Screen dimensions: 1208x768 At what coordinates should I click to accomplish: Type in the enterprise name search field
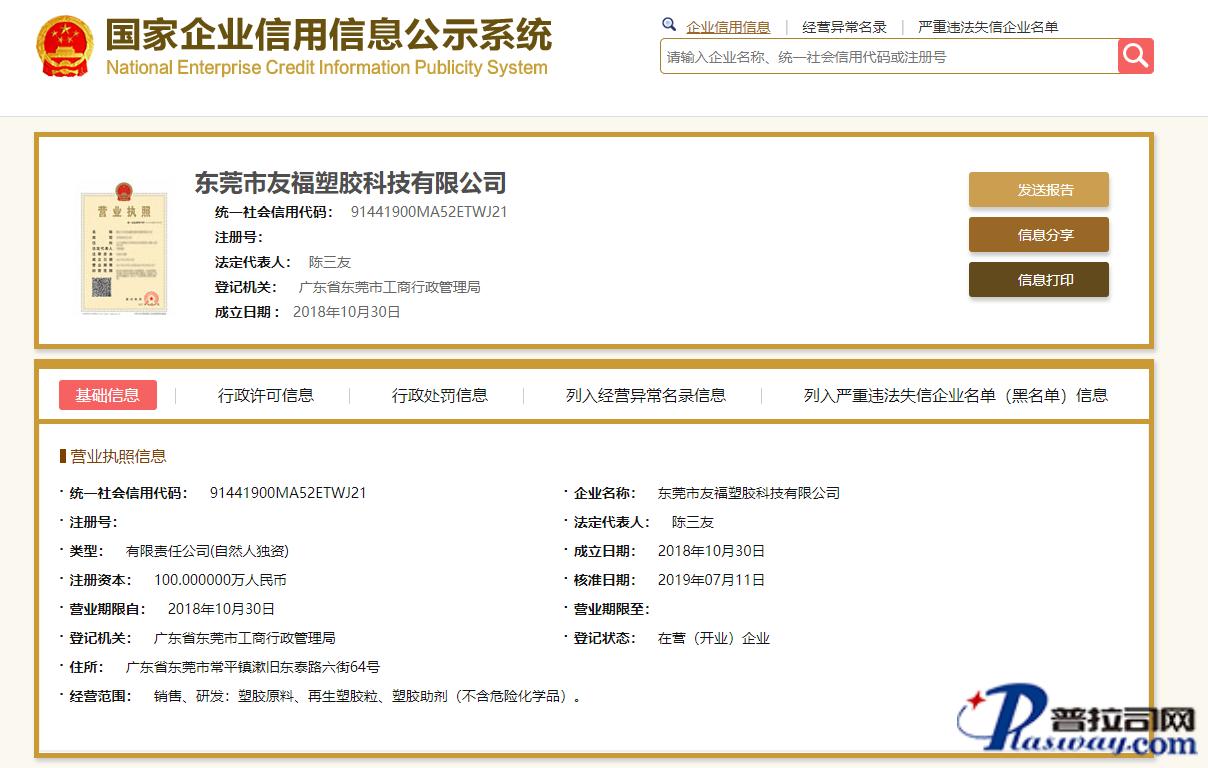pyautogui.click(x=888, y=57)
